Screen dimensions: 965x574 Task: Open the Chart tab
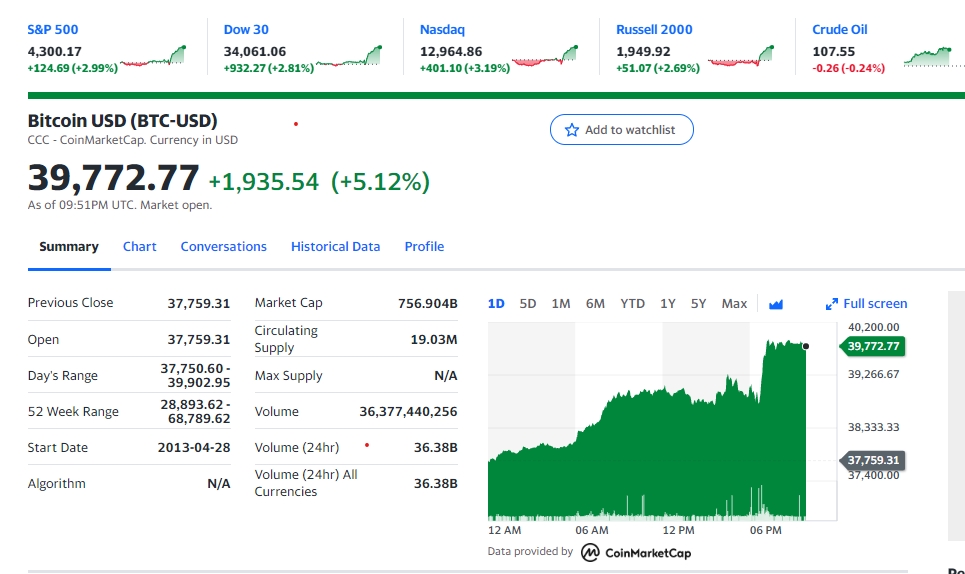(139, 247)
